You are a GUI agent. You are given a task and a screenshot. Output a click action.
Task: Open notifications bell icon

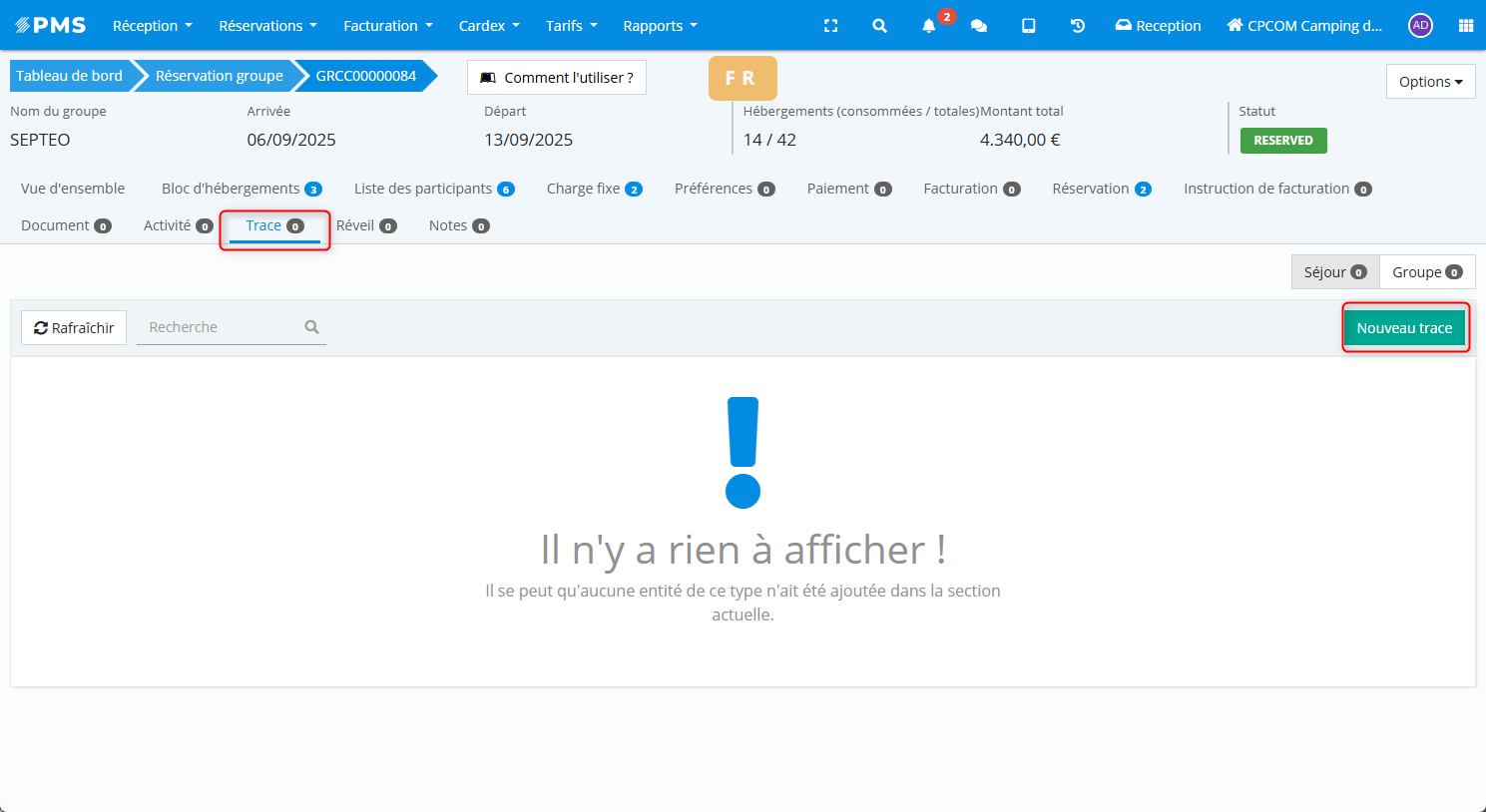click(x=929, y=26)
